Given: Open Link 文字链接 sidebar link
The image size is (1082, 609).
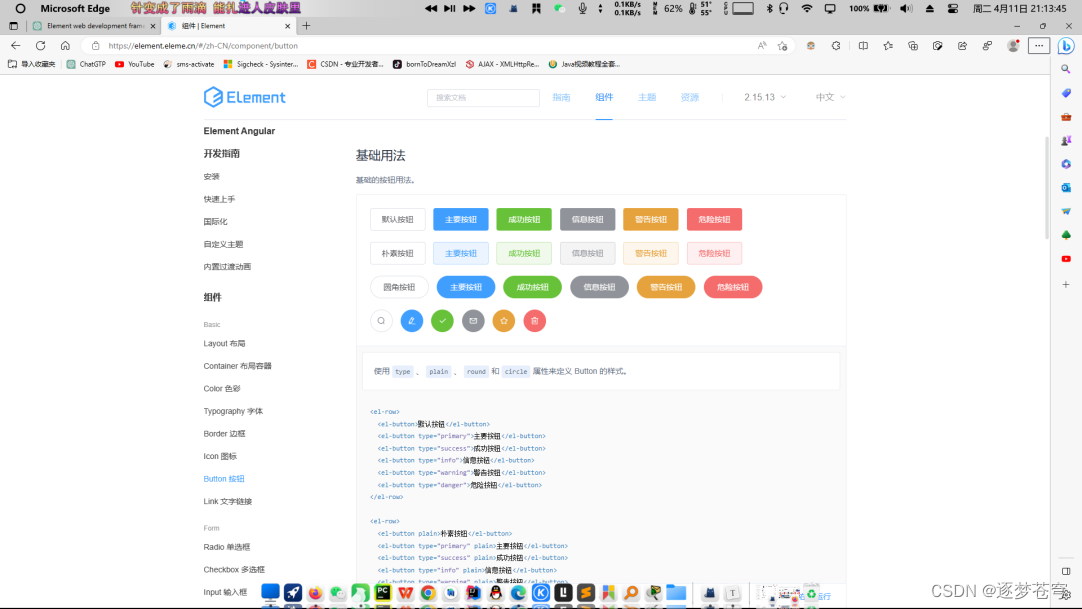Looking at the screenshot, I should (228, 501).
